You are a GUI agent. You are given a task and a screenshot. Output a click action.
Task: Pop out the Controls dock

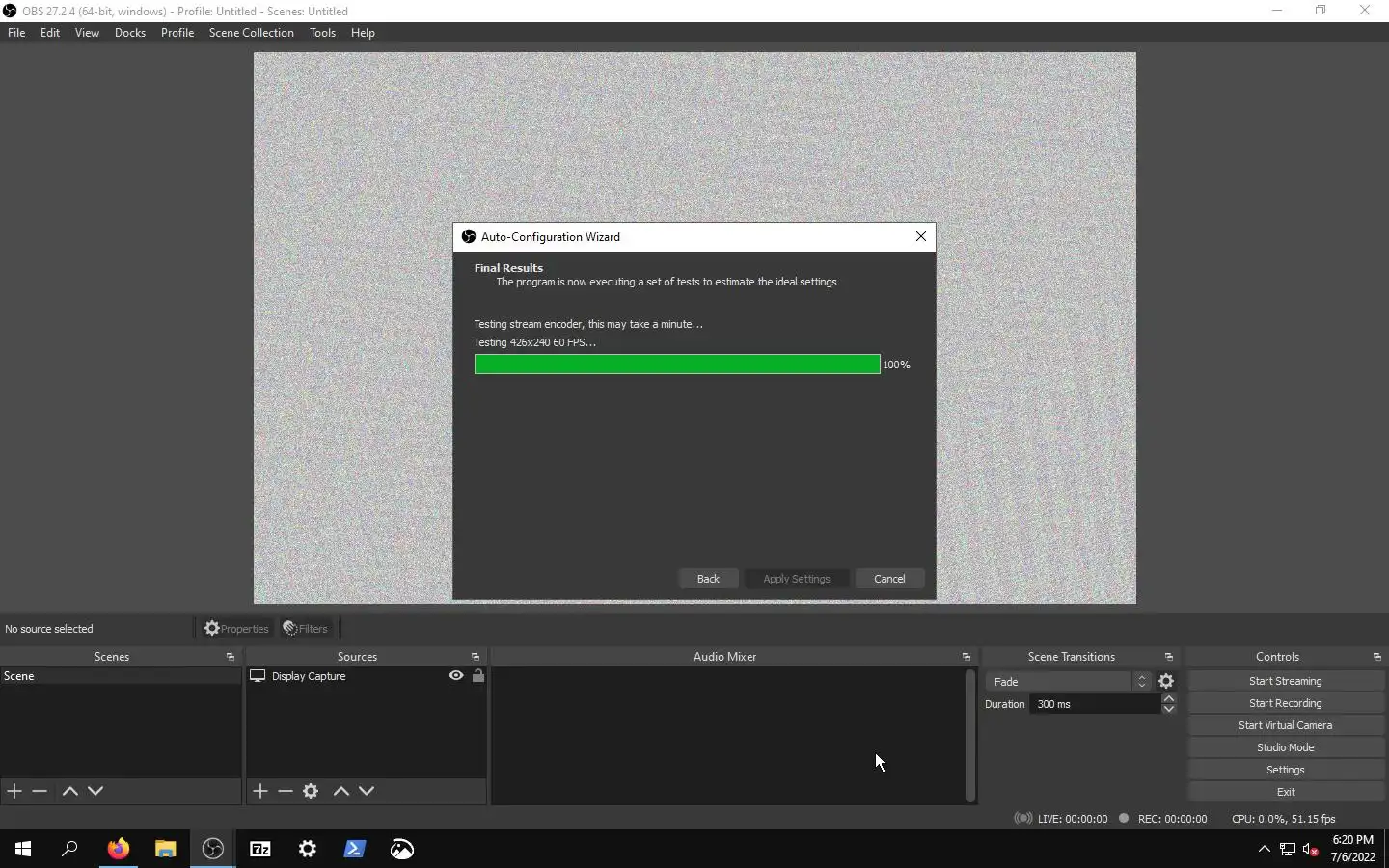pos(1377,657)
